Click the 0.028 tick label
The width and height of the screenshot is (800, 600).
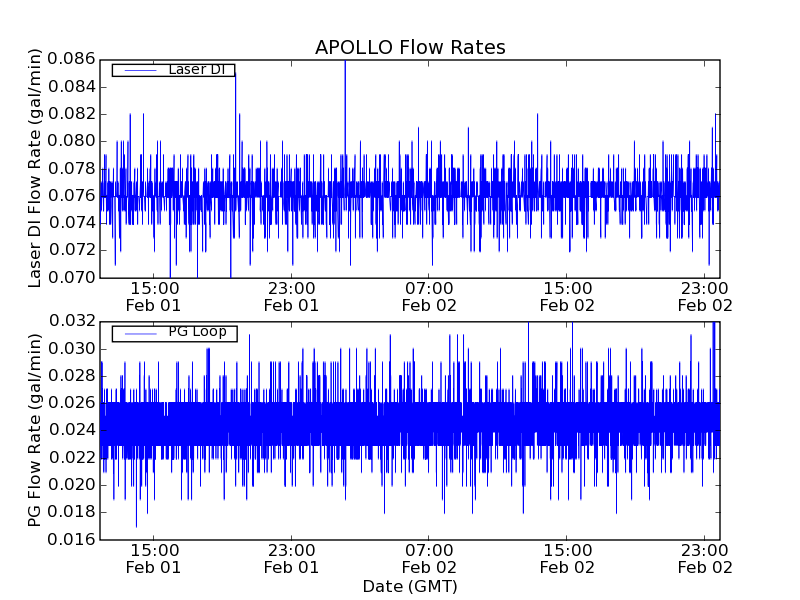71,376
